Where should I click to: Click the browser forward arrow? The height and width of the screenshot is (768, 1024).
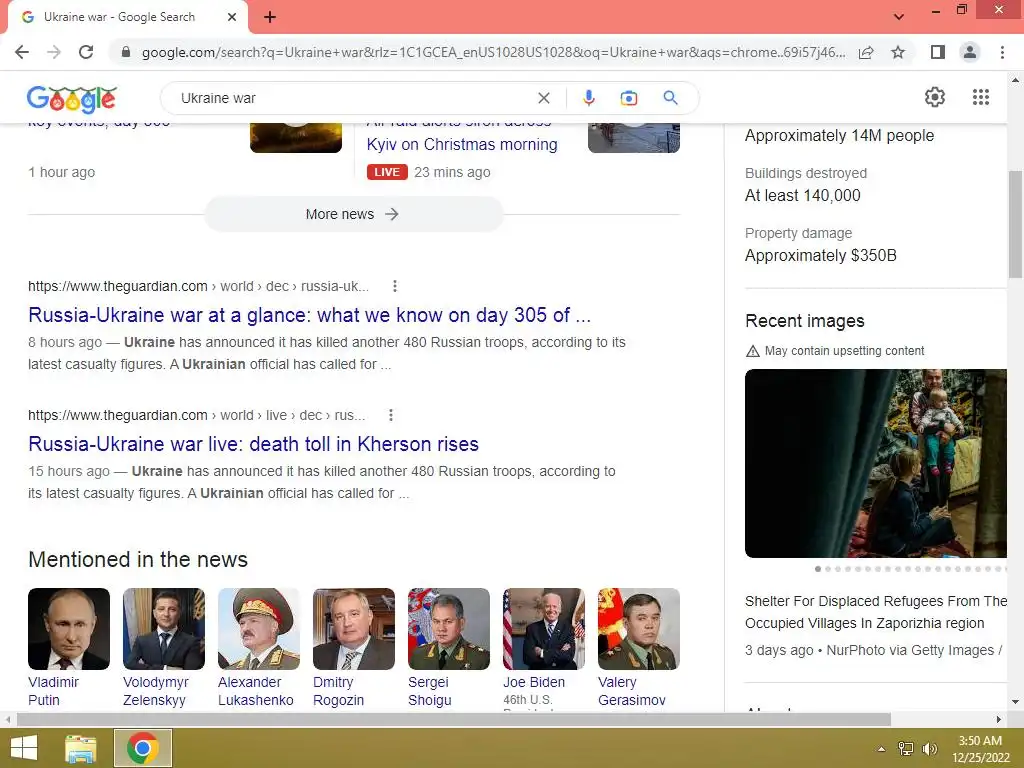[x=54, y=52]
